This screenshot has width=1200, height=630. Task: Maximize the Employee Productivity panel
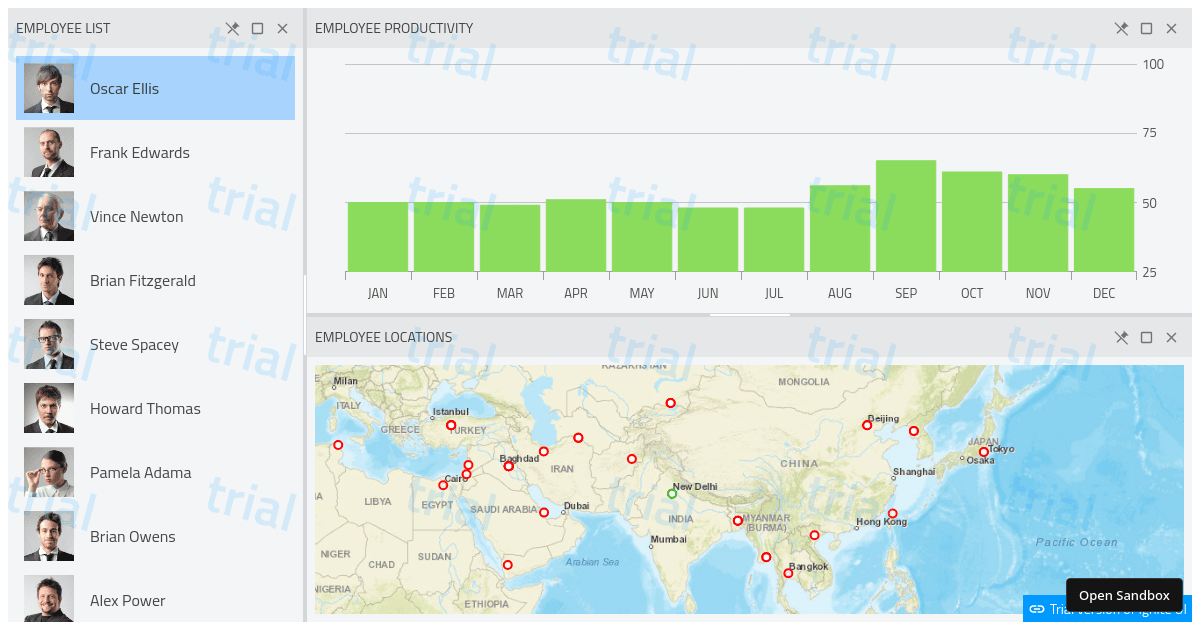(x=1146, y=28)
